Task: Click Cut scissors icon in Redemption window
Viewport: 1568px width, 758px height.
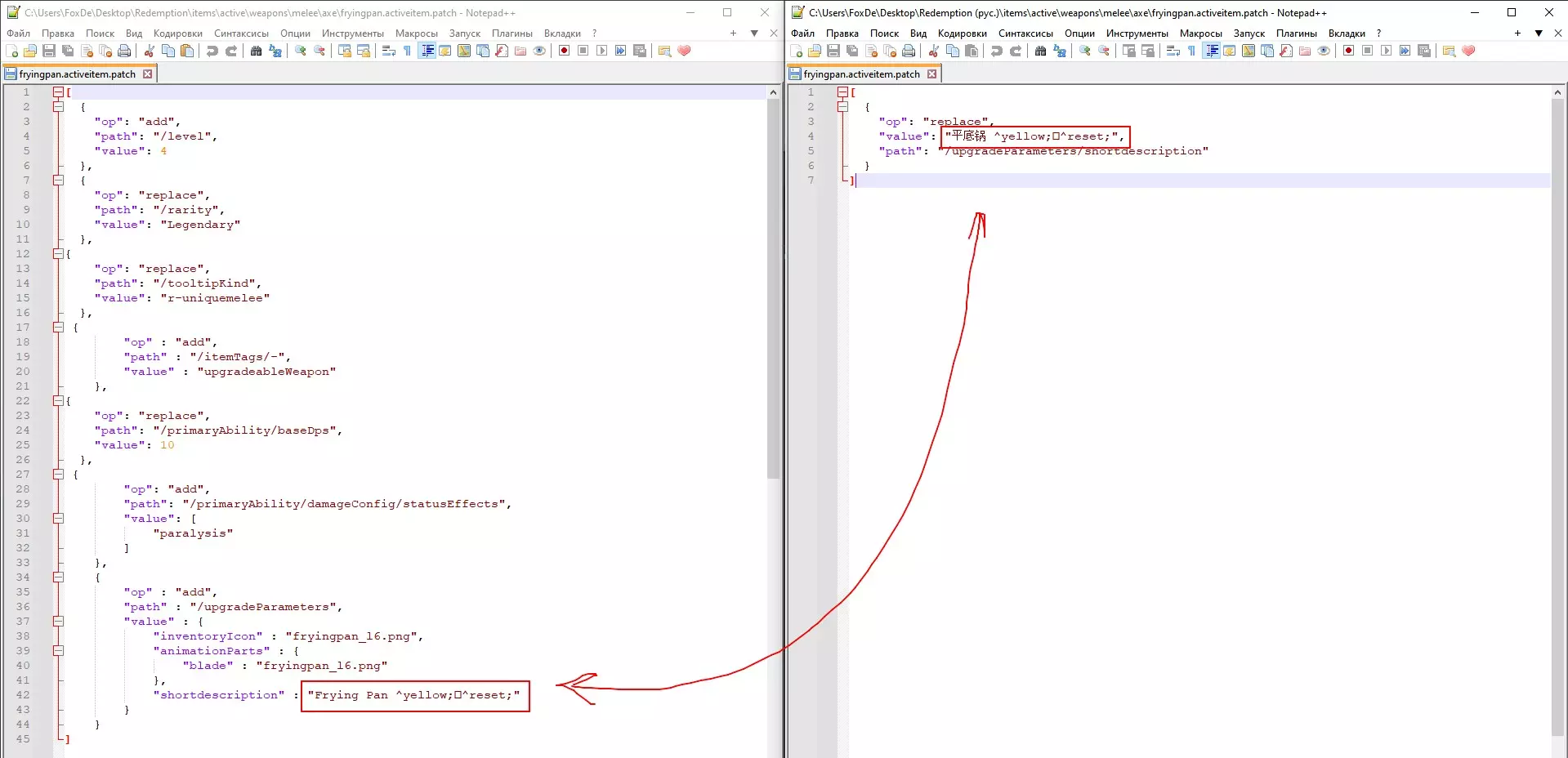Action: click(x=150, y=51)
